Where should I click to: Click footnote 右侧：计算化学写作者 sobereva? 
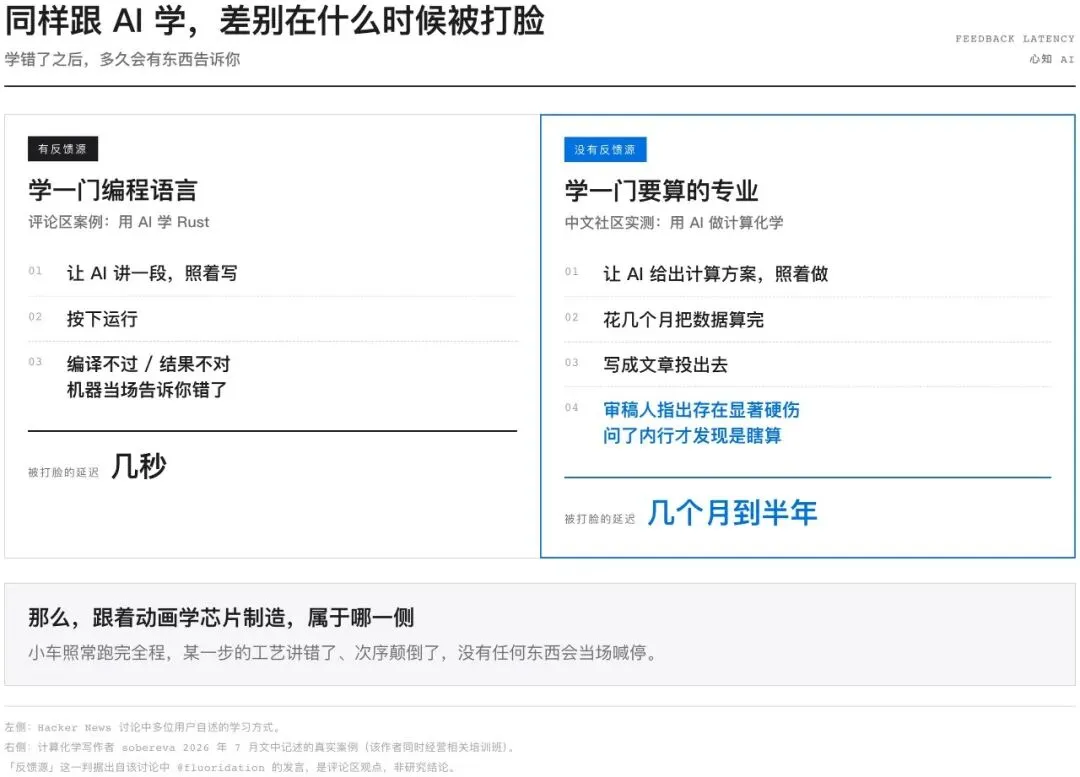[260, 747]
